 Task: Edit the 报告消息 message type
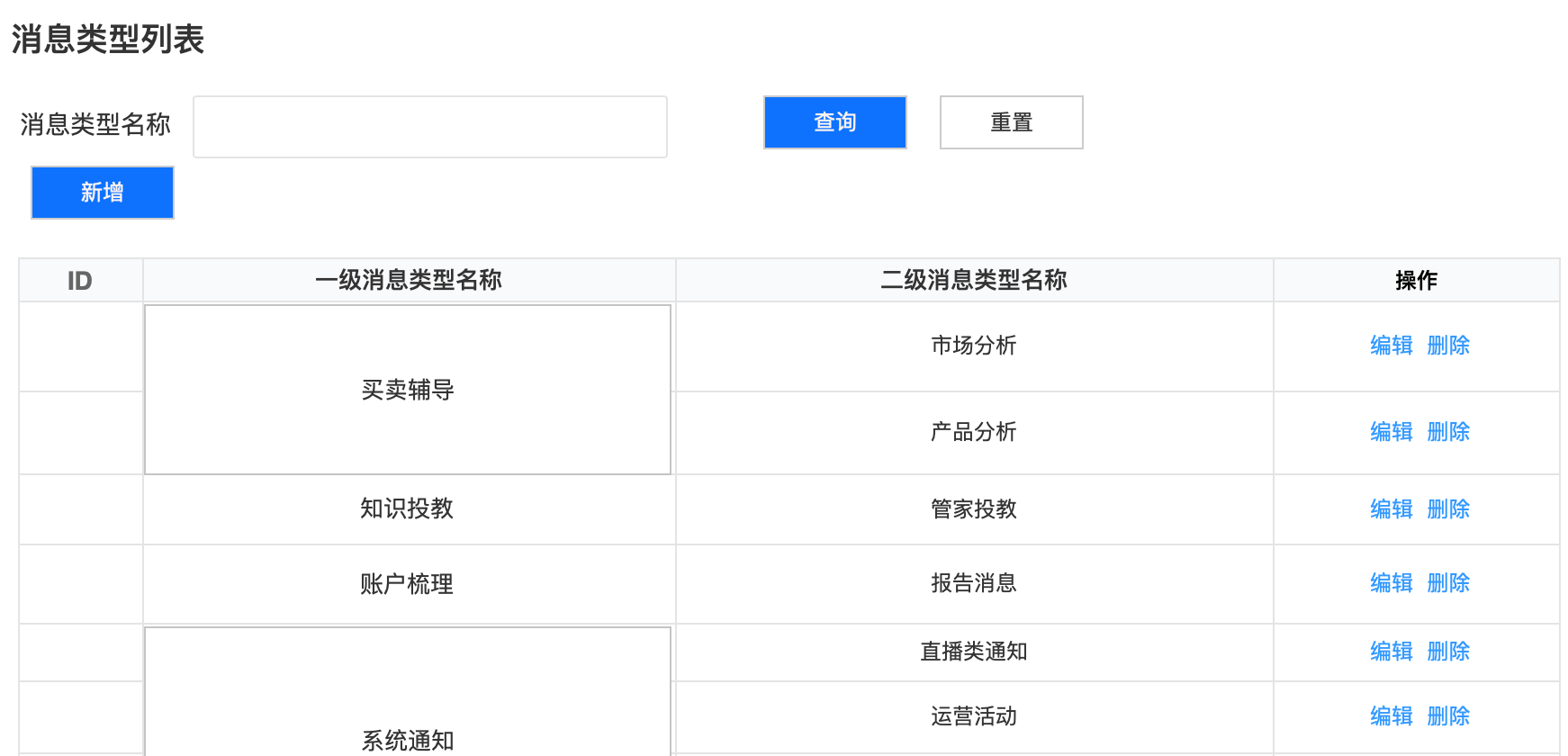click(1391, 583)
